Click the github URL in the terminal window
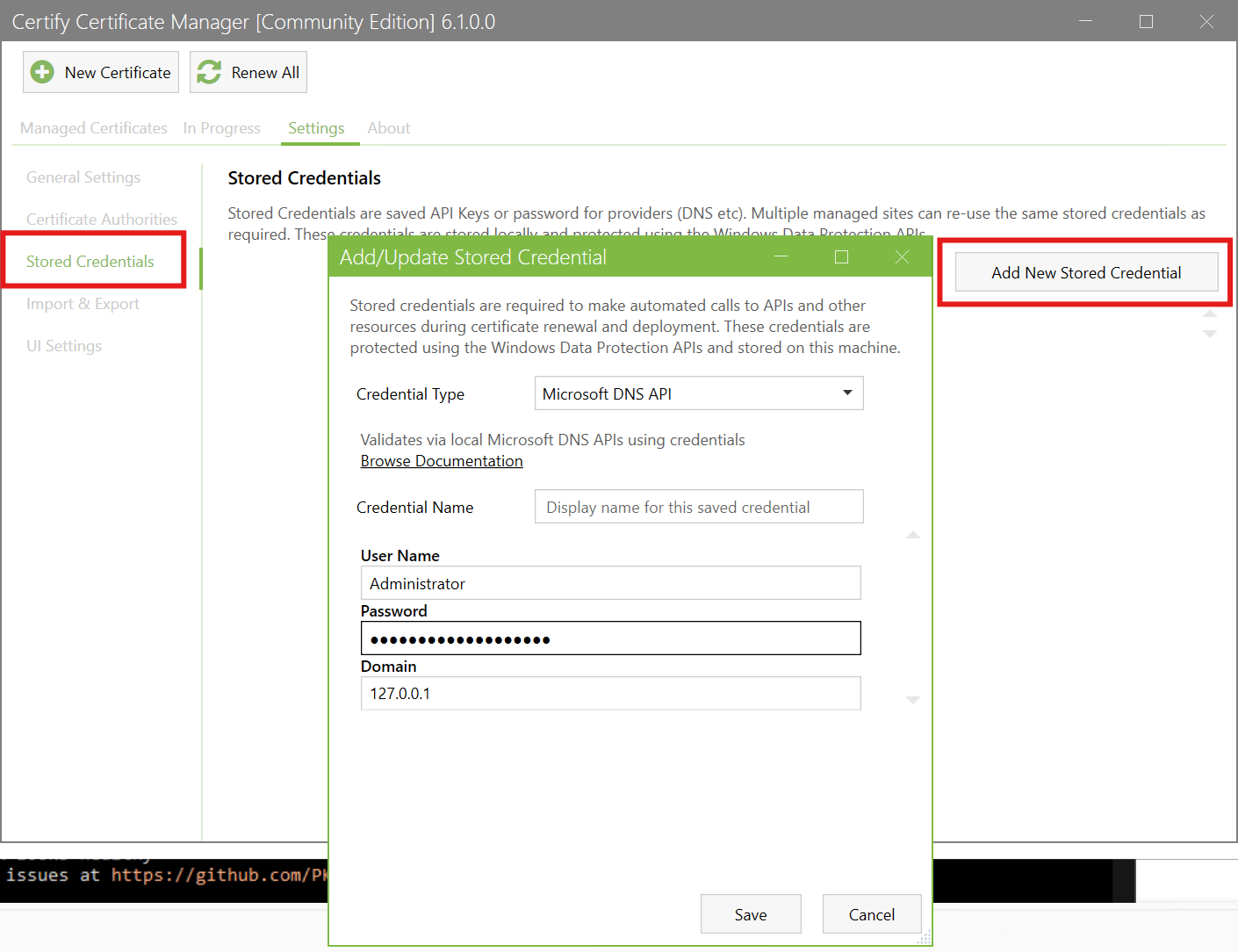 click(x=220, y=875)
